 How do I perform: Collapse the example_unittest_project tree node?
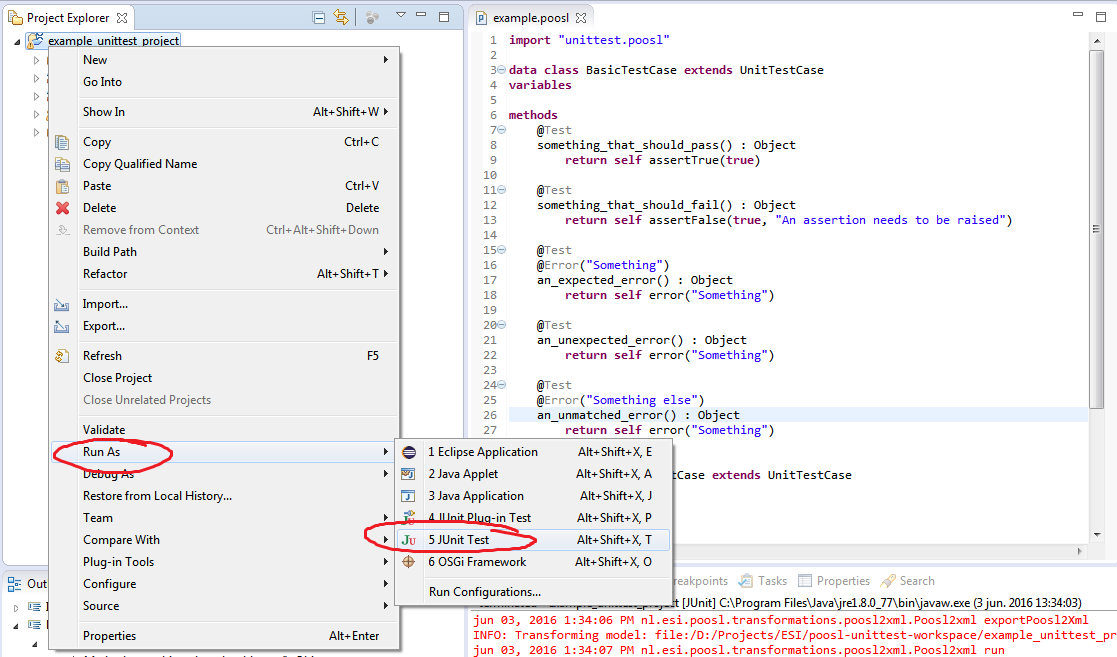pyautogui.click(x=17, y=41)
